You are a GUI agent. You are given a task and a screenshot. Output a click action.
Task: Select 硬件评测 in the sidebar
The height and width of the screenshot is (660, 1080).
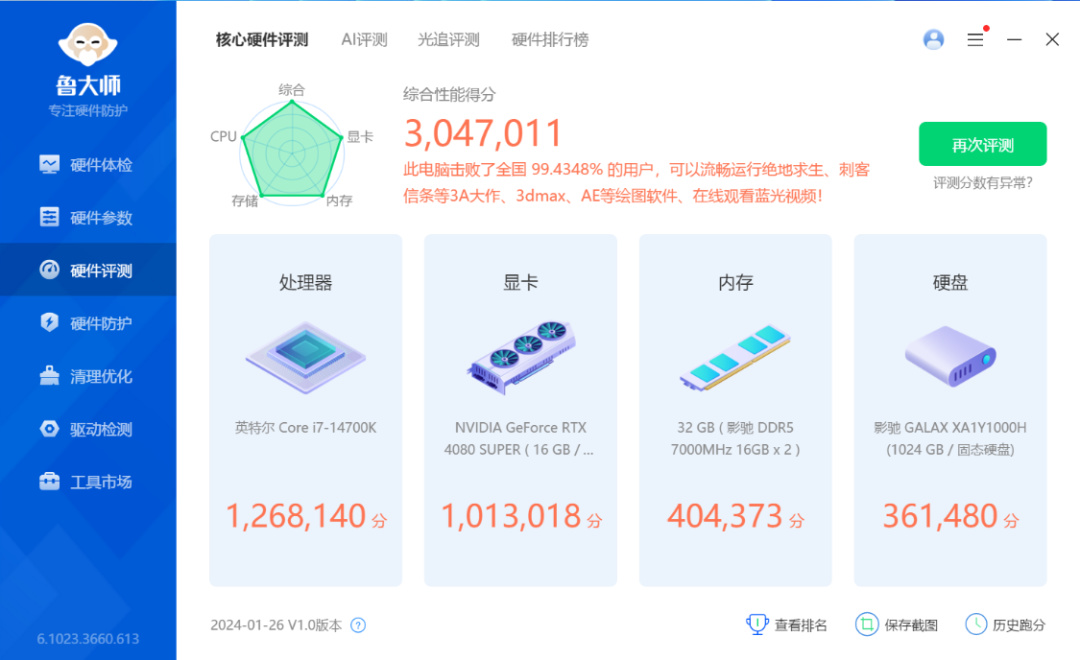coord(87,270)
